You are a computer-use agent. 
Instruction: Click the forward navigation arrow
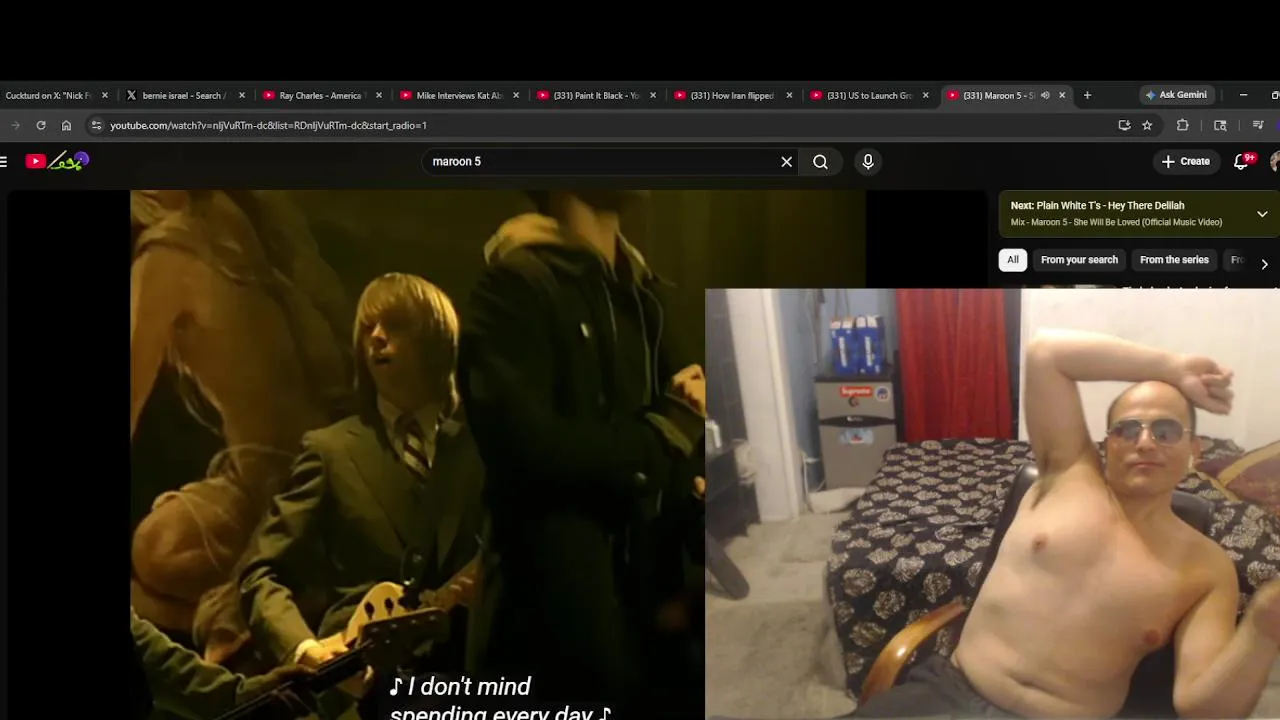(15, 125)
